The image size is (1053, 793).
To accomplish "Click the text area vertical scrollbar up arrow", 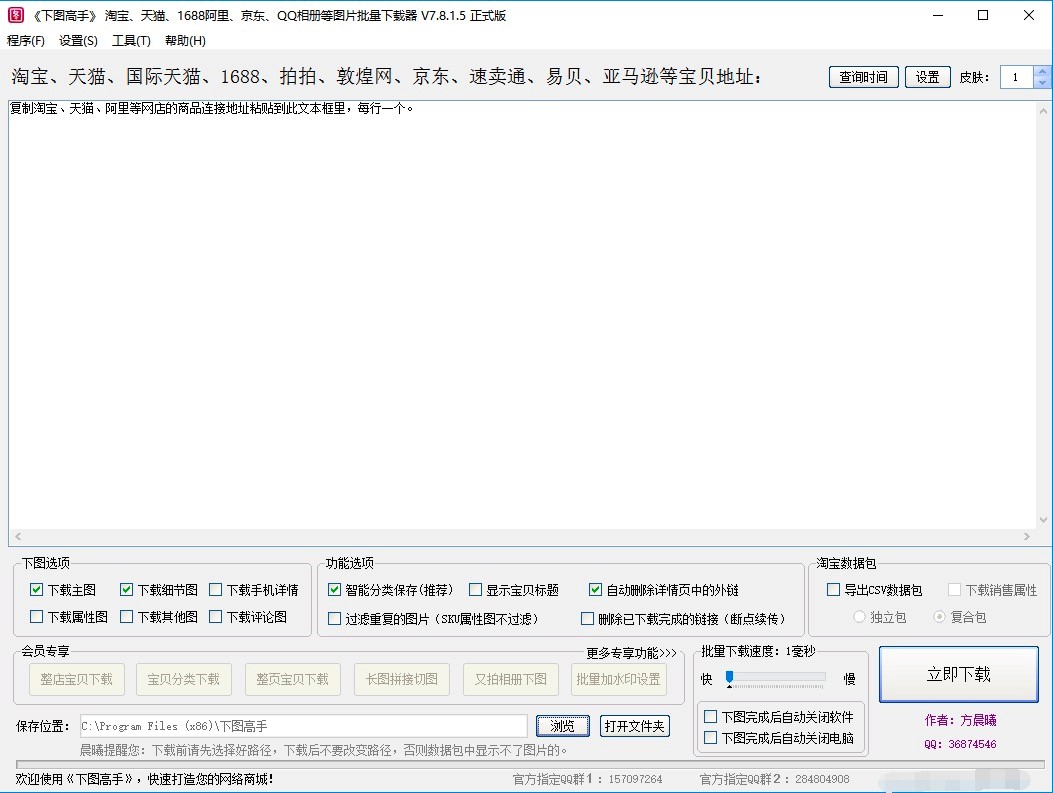I will (1043, 111).
